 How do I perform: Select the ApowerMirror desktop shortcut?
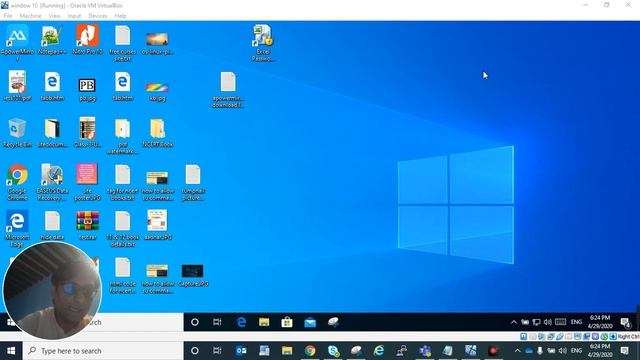coord(17,42)
